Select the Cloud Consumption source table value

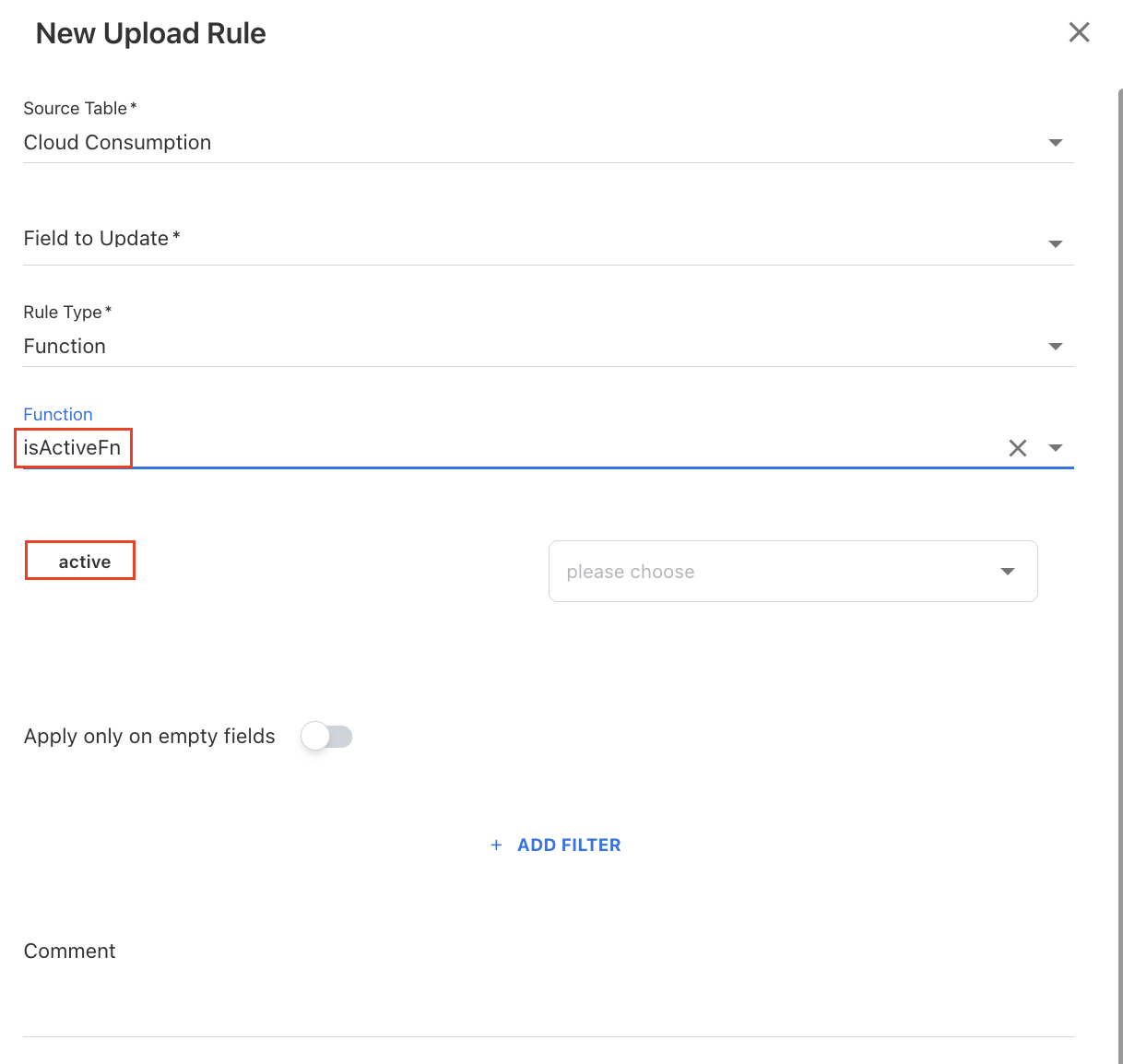point(118,143)
